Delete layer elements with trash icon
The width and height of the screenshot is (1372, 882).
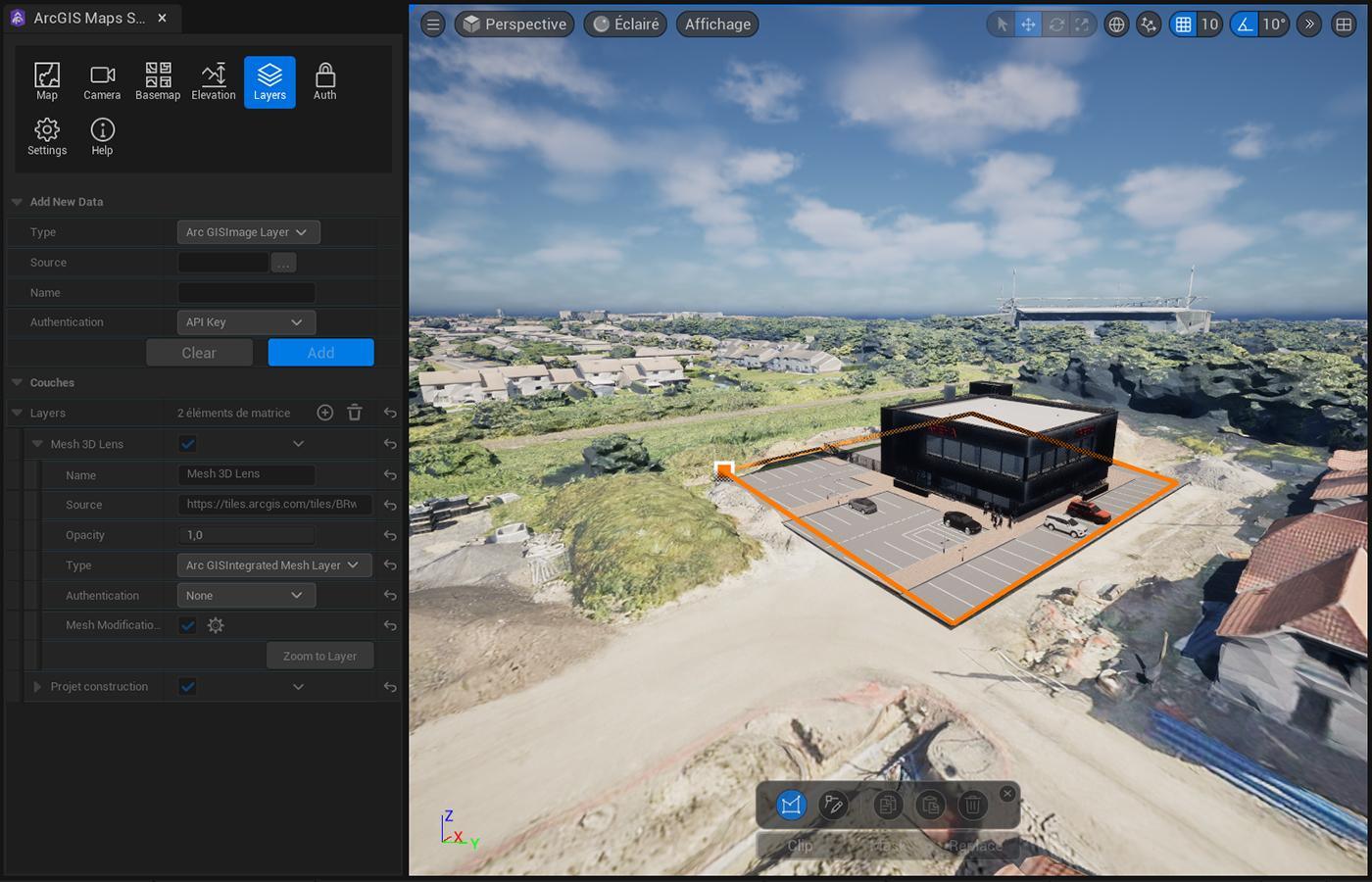pyautogui.click(x=355, y=413)
